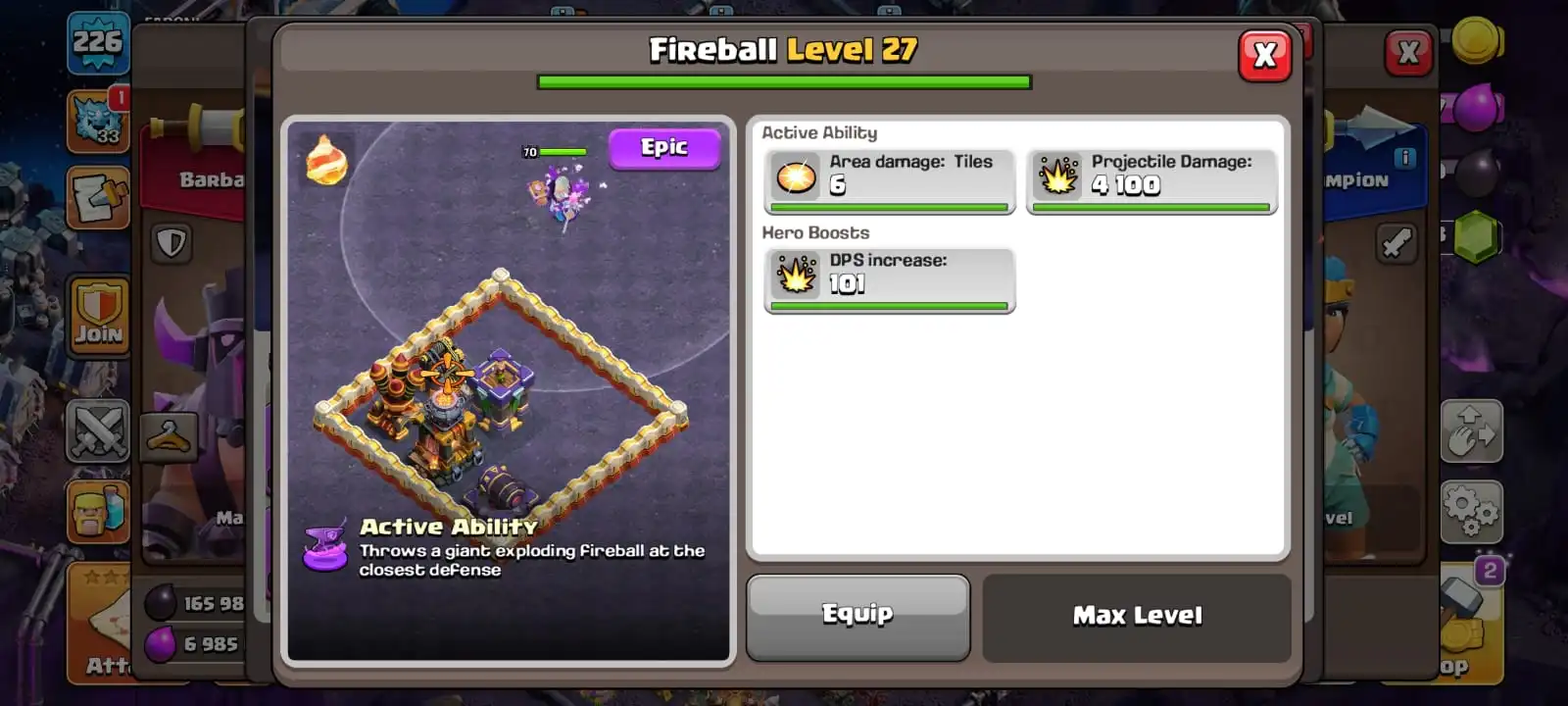This screenshot has height=706, width=1568.
Task: Tap the DPS increase boost icon
Action: (x=796, y=275)
